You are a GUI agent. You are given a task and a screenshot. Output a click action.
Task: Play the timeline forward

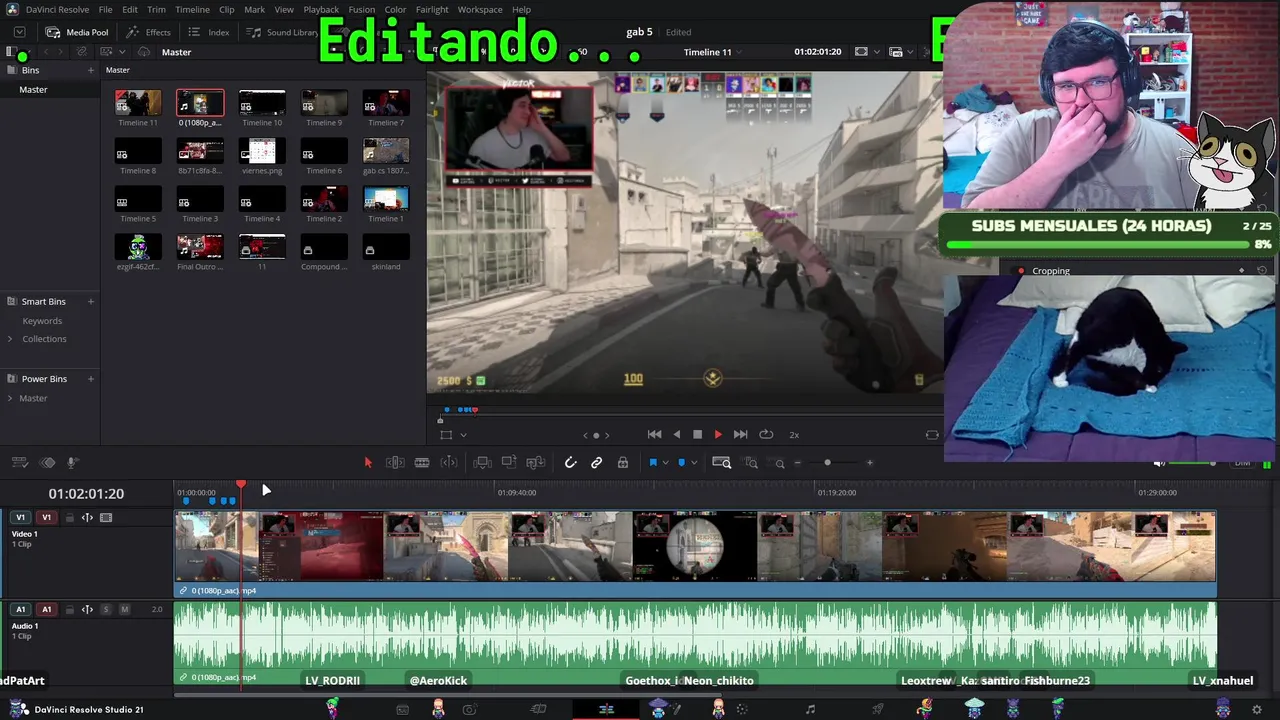(717, 434)
